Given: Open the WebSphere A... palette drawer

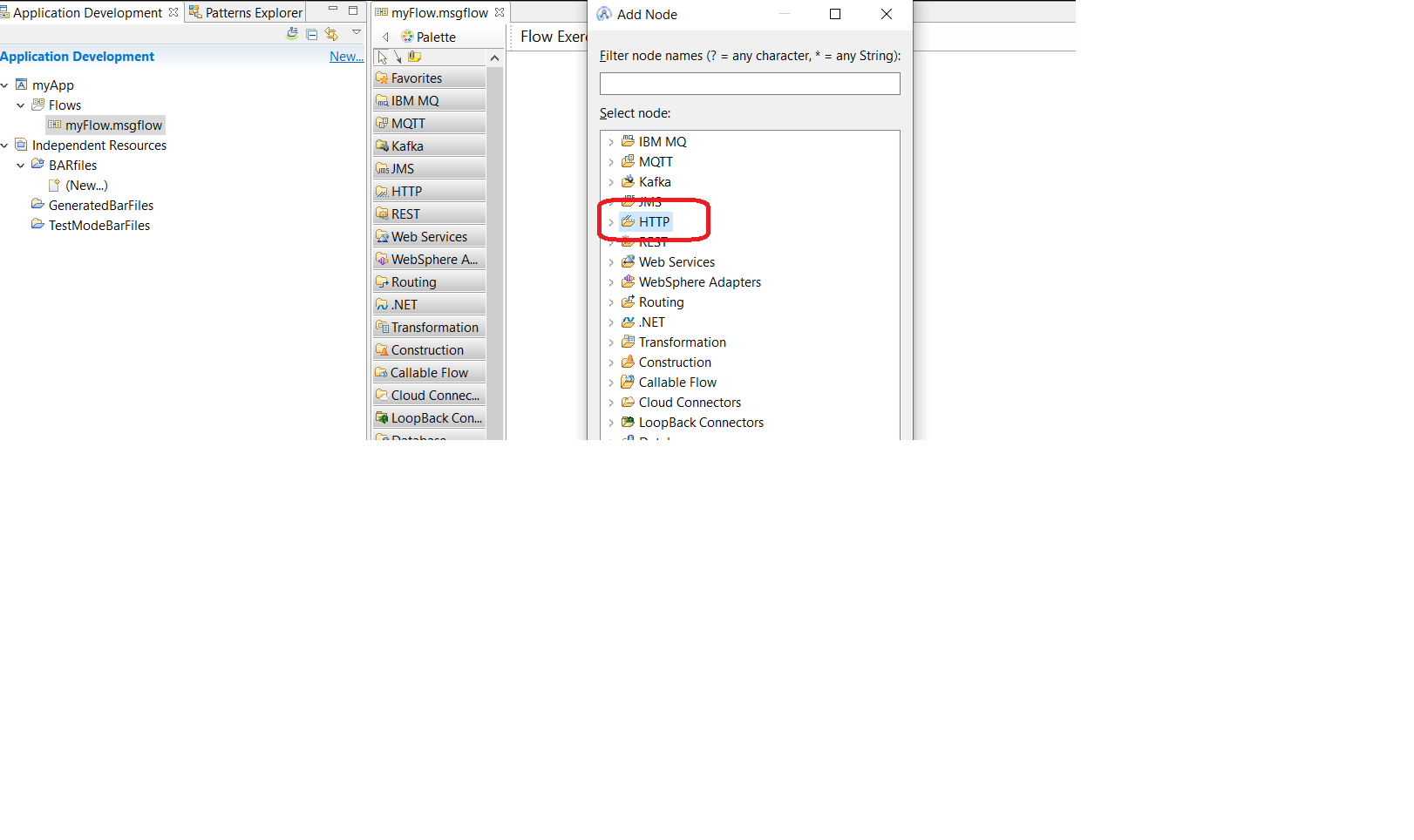Looking at the screenshot, I should point(429,260).
